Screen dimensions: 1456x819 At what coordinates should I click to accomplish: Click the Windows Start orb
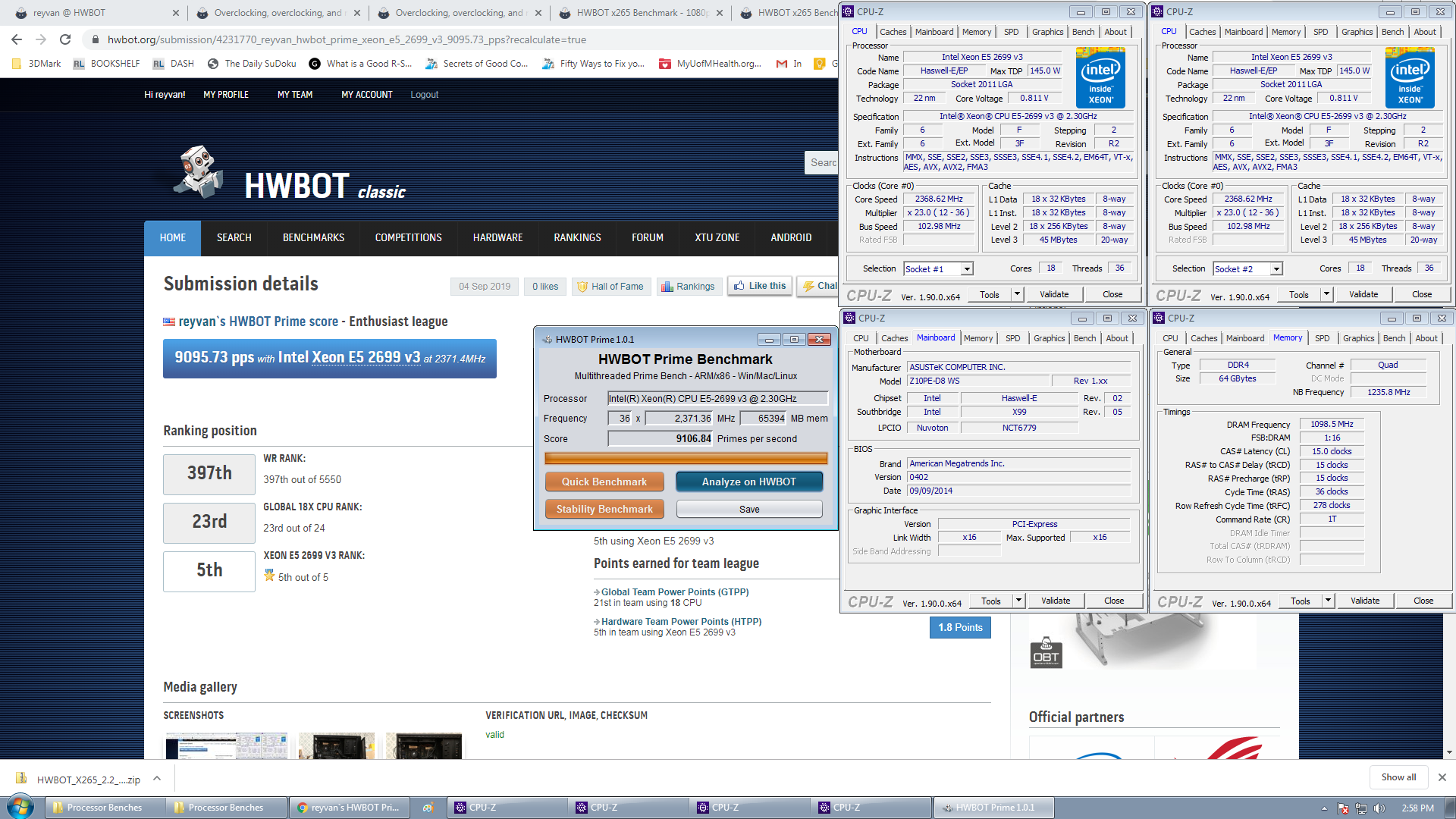(20, 807)
